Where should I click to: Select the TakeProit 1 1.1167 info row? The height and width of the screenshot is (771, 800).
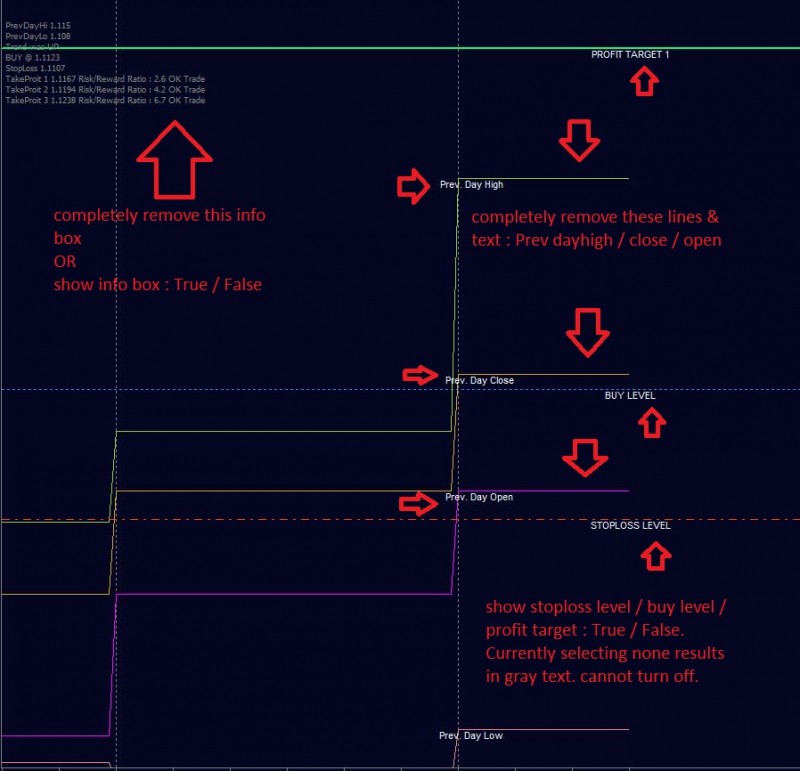[x=105, y=79]
